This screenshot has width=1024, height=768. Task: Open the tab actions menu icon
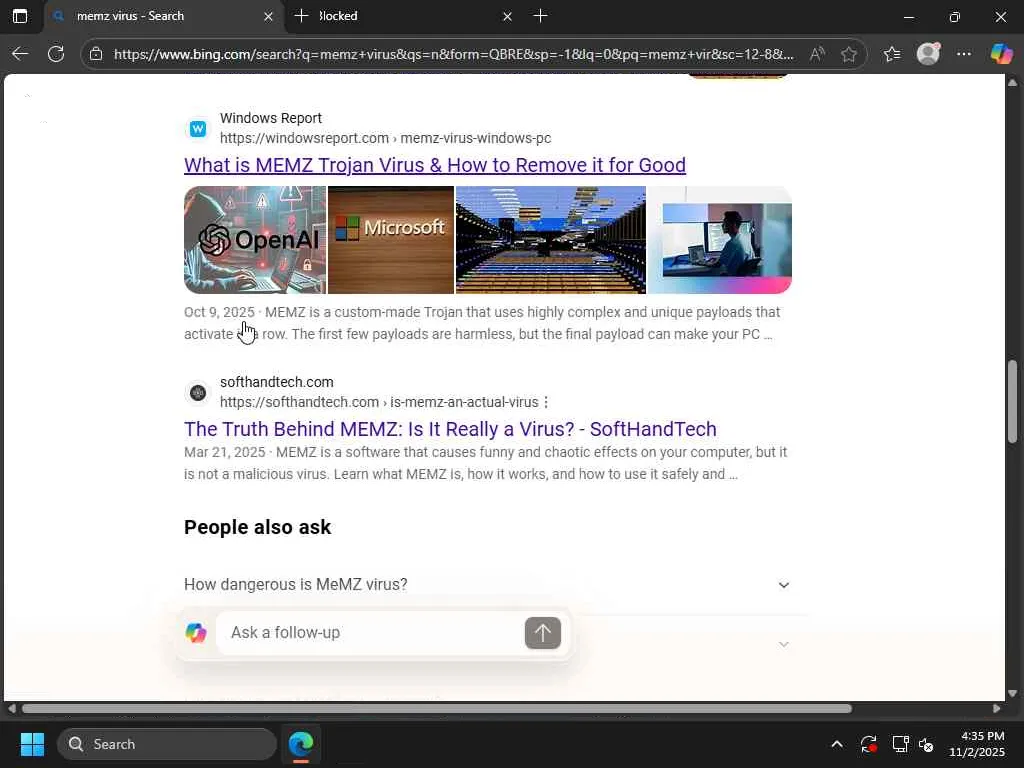[x=20, y=16]
